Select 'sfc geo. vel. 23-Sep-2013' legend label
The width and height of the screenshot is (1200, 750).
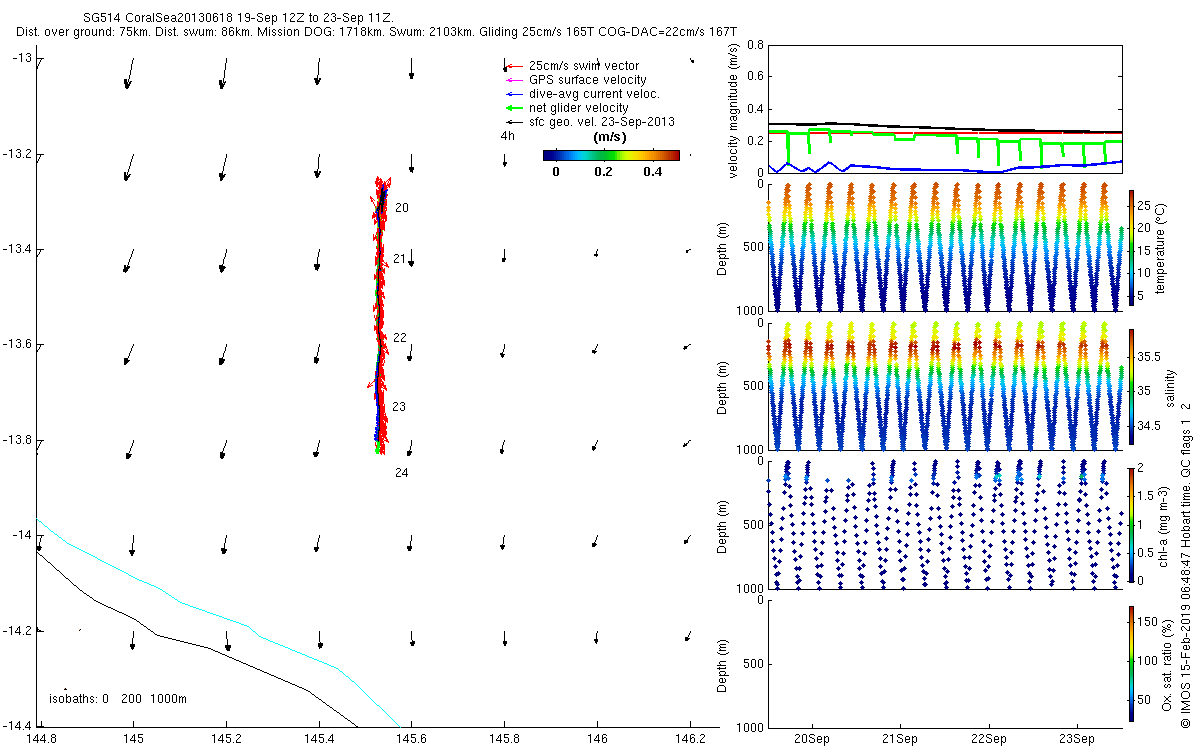602,122
